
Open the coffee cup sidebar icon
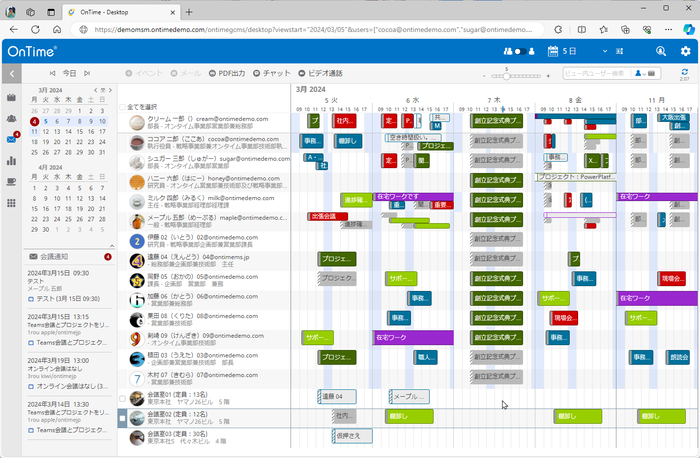[x=12, y=182]
